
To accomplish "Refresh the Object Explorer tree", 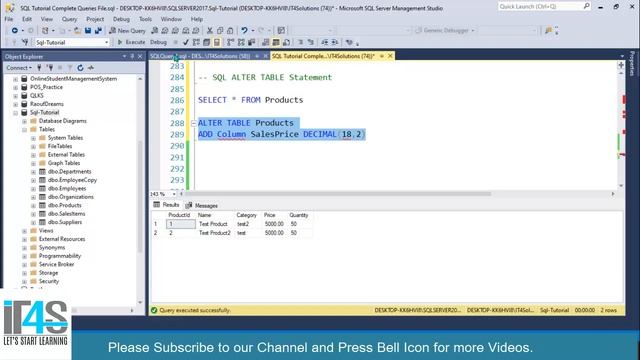I will 80,68.
